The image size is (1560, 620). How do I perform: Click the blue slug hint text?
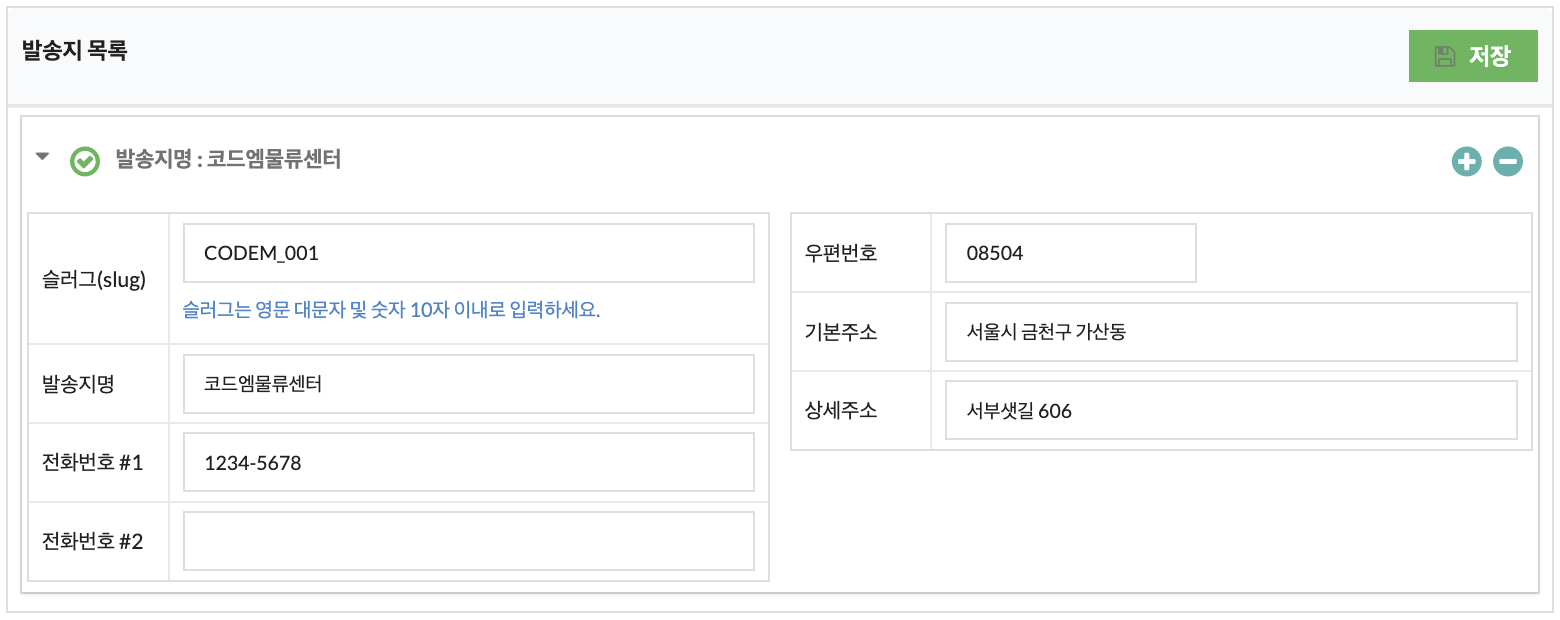click(x=392, y=309)
